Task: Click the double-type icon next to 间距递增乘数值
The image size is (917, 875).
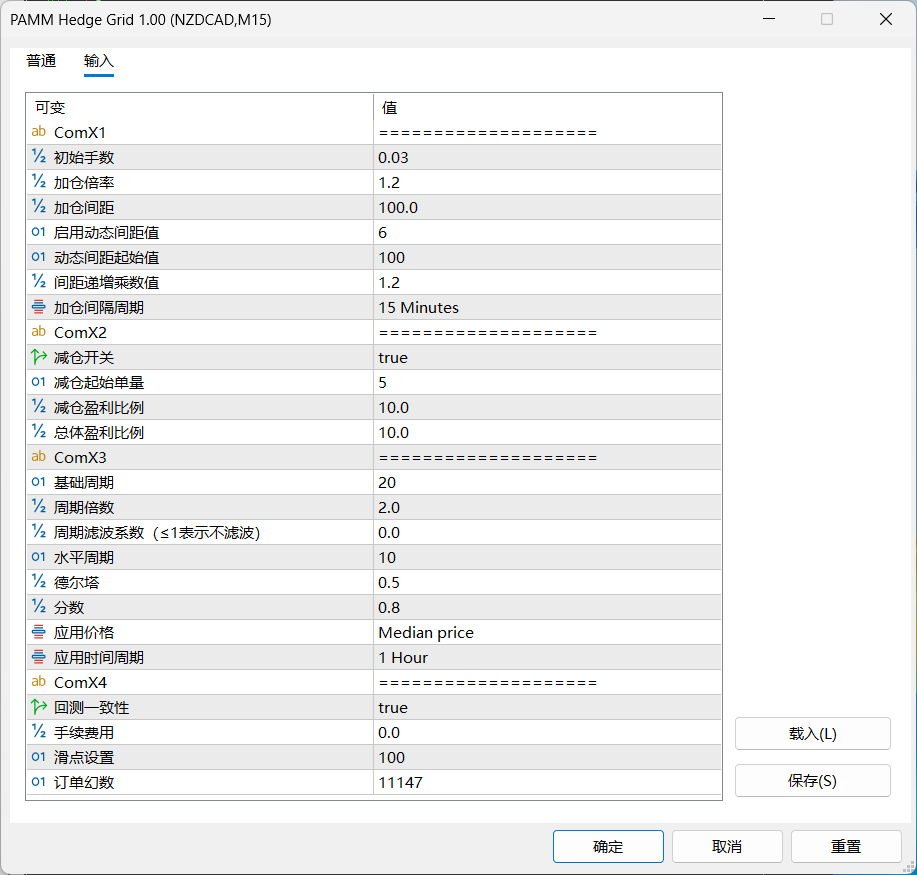Action: tap(39, 282)
